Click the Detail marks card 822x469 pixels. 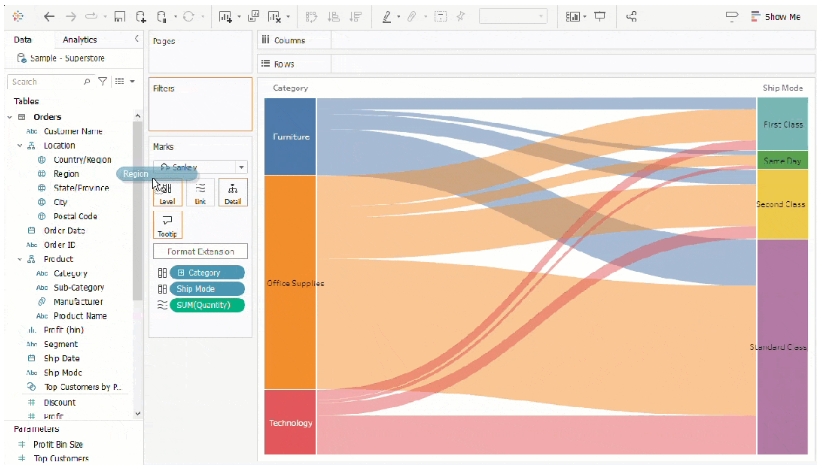(232, 192)
